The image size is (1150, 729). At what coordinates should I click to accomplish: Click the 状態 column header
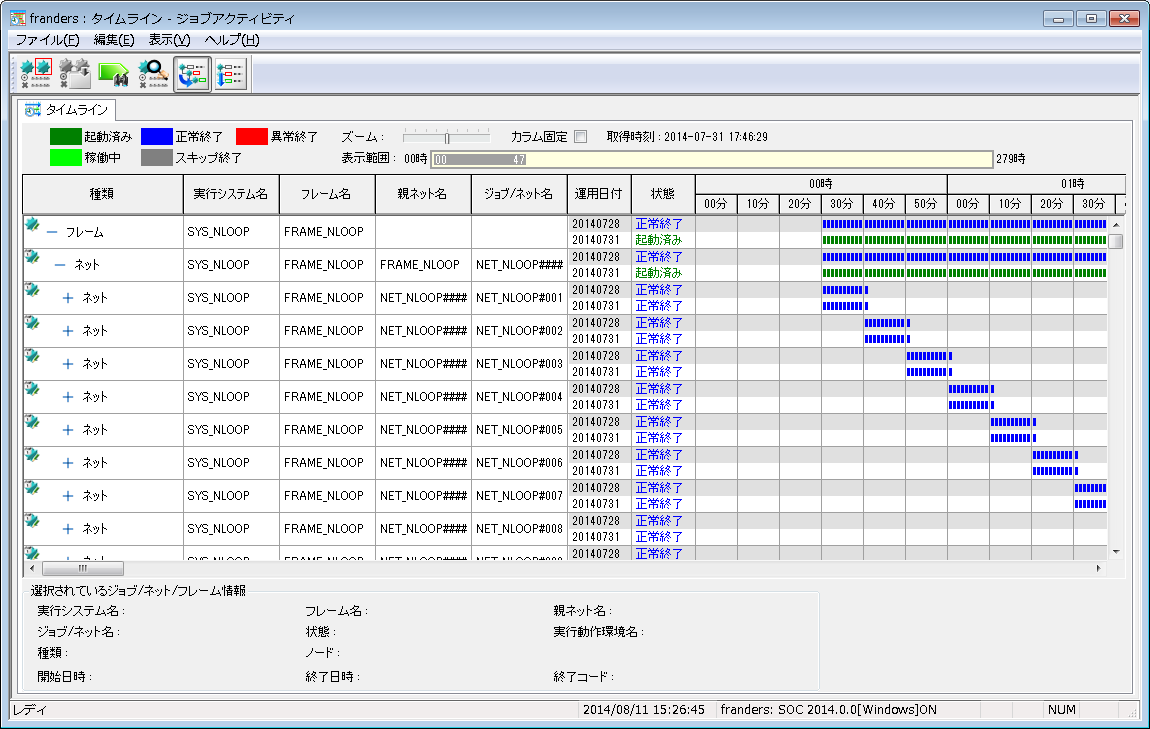pyautogui.click(x=663, y=194)
